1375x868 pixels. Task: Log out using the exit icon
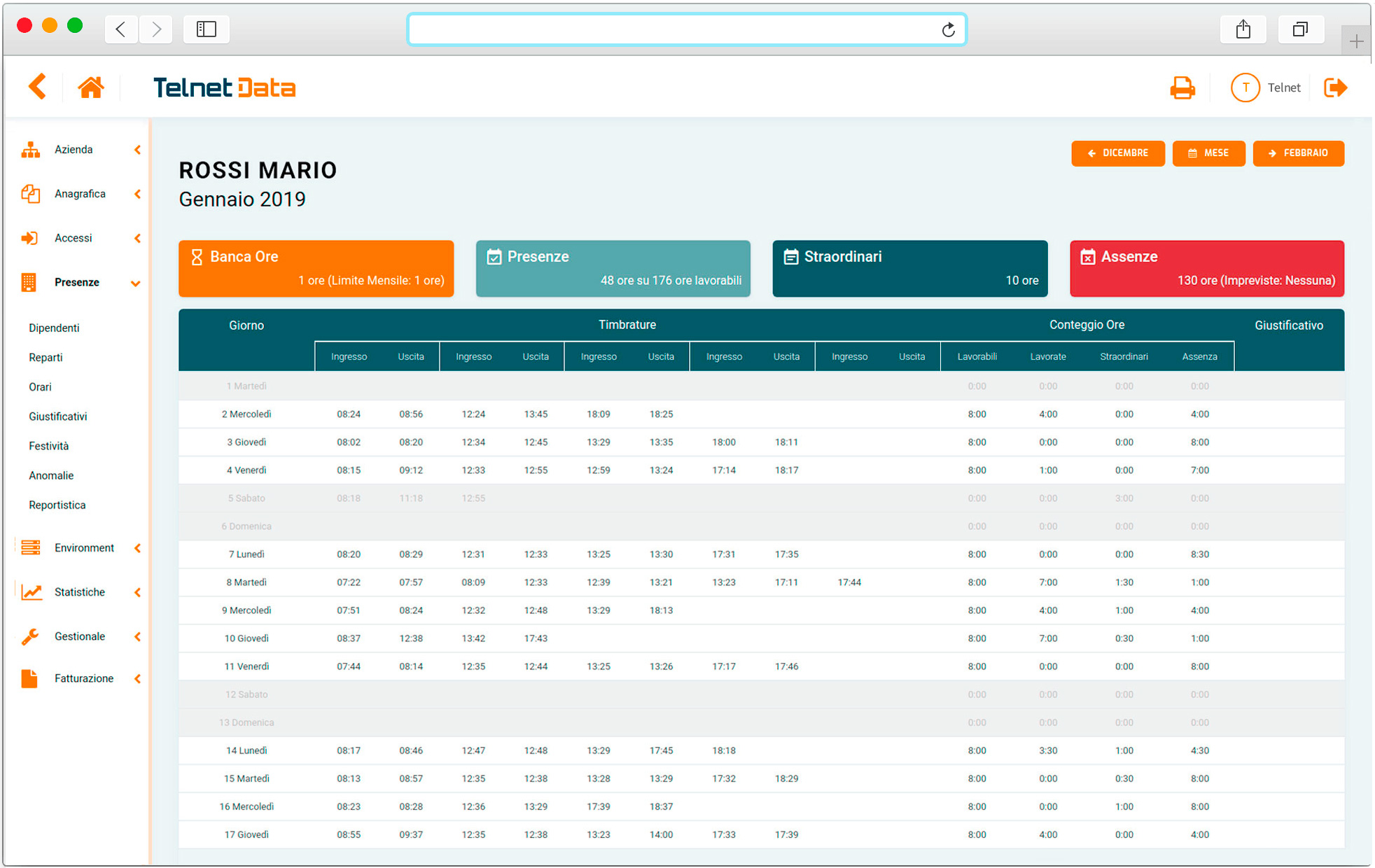point(1336,87)
